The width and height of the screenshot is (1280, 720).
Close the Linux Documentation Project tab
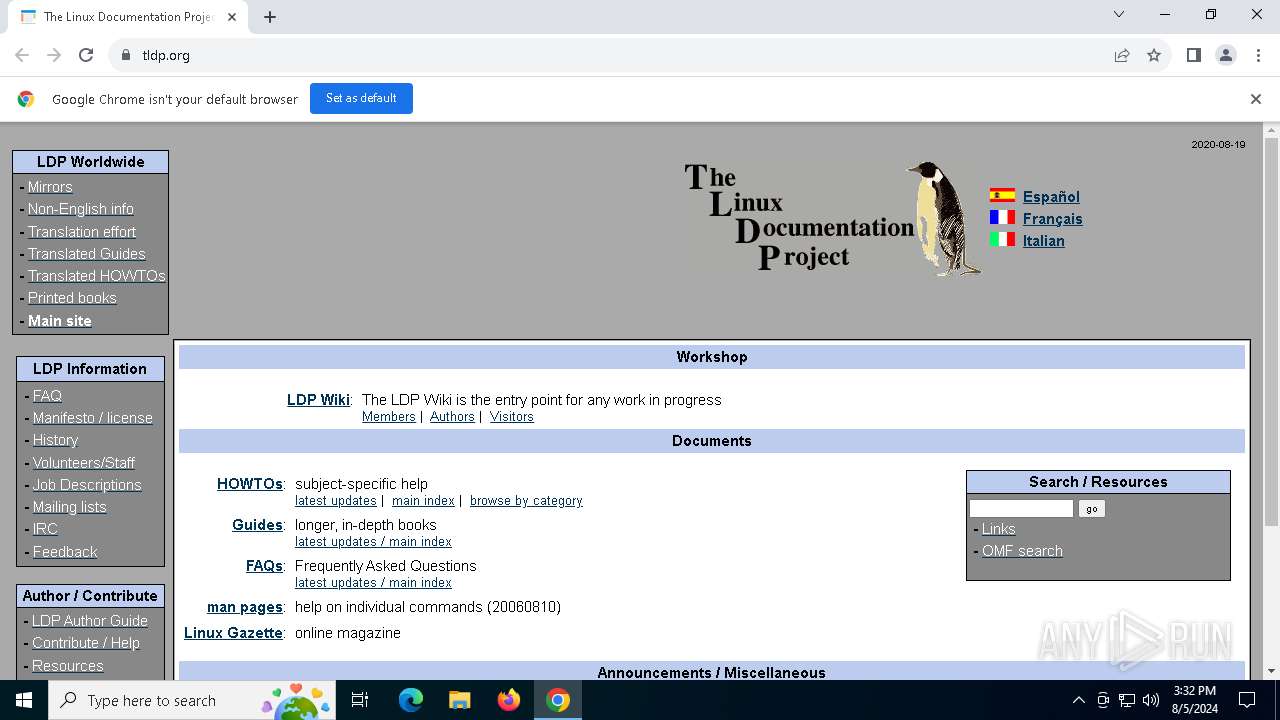click(232, 17)
